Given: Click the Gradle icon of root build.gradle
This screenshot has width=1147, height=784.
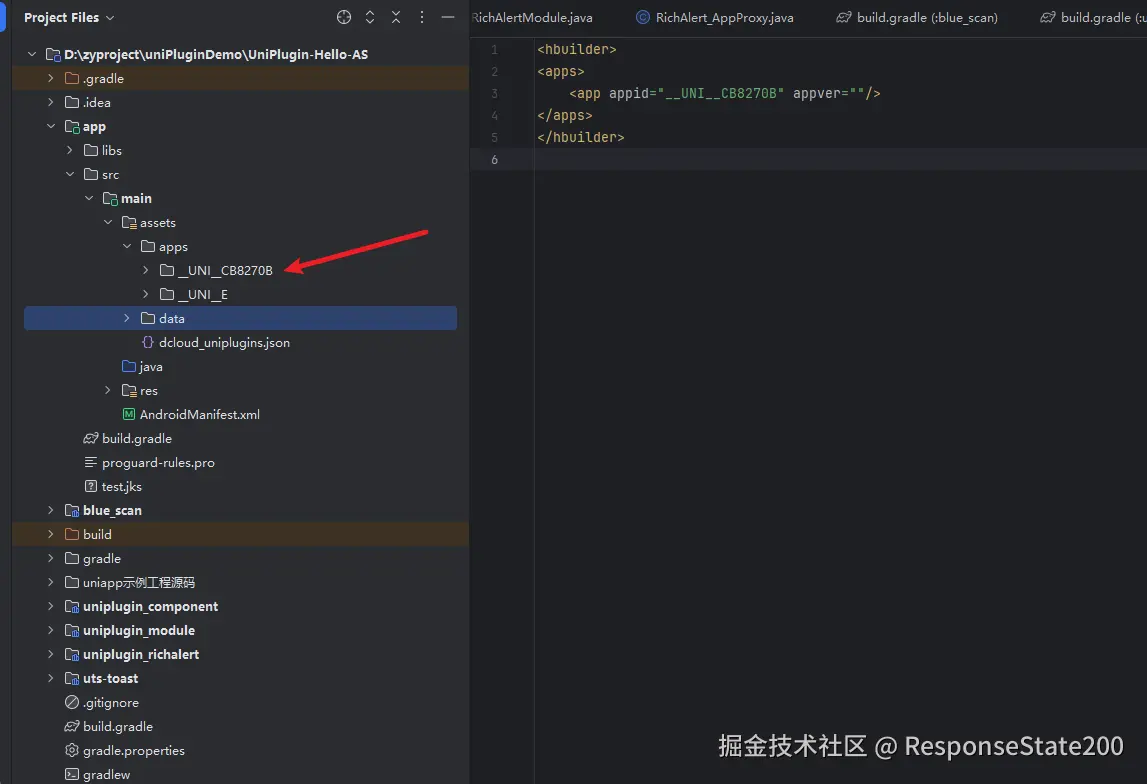Looking at the screenshot, I should pyautogui.click(x=72, y=727).
